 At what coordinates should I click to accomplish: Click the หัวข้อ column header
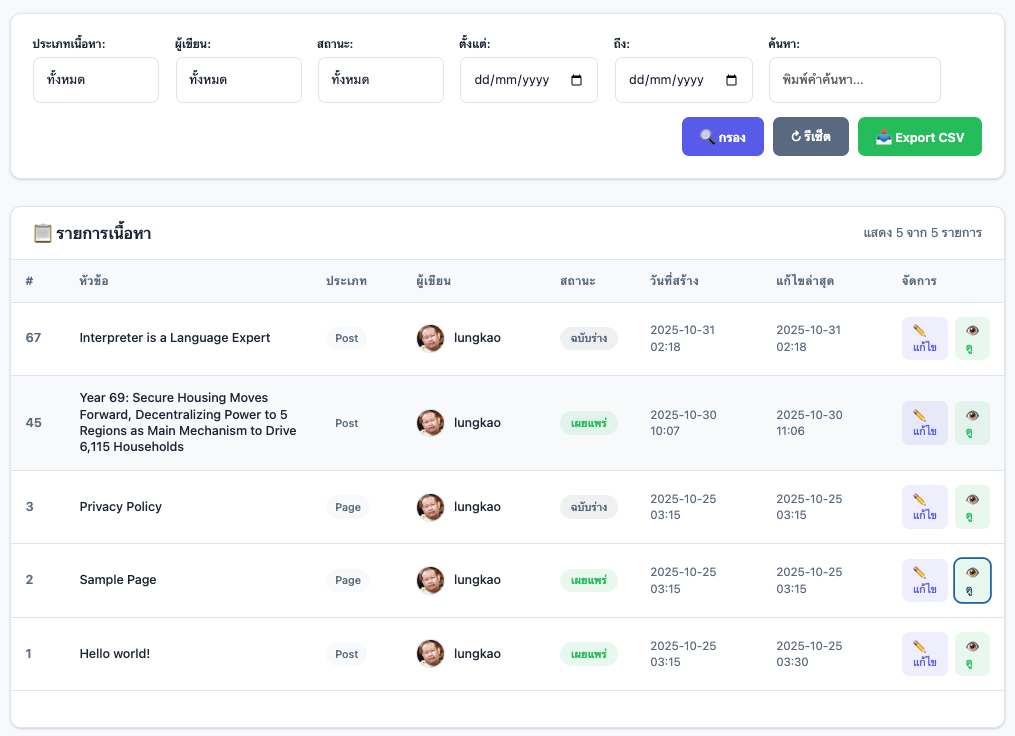(x=94, y=281)
